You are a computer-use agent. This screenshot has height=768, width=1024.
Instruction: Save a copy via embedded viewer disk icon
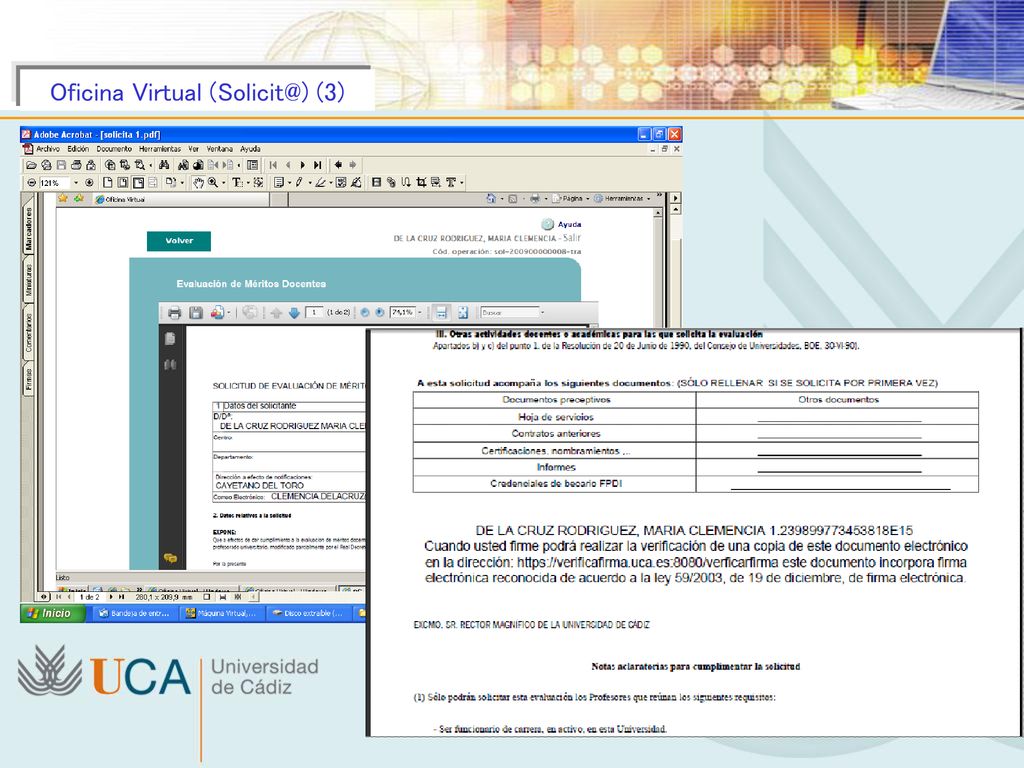pos(196,313)
